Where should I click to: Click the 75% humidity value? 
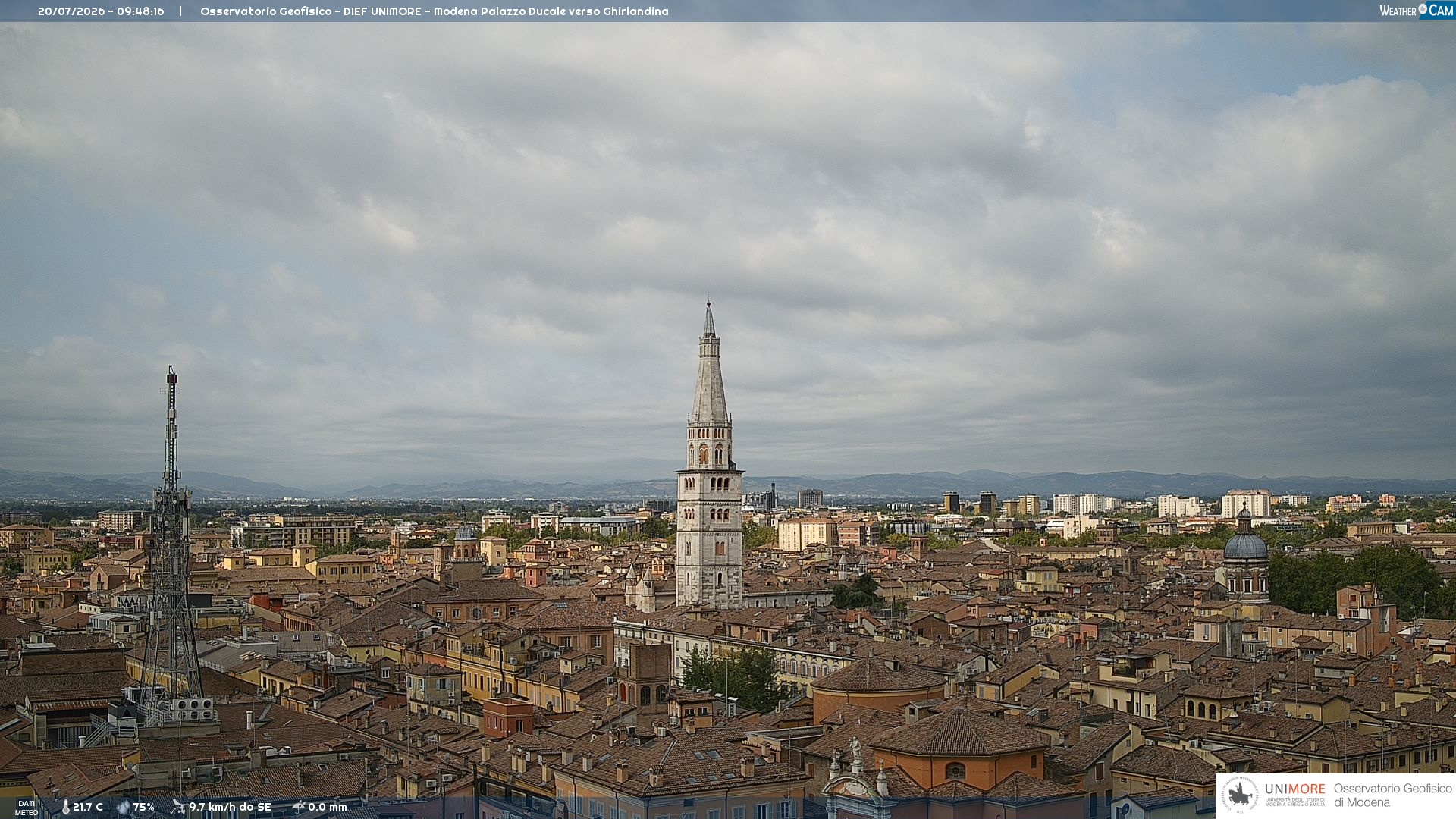144,807
